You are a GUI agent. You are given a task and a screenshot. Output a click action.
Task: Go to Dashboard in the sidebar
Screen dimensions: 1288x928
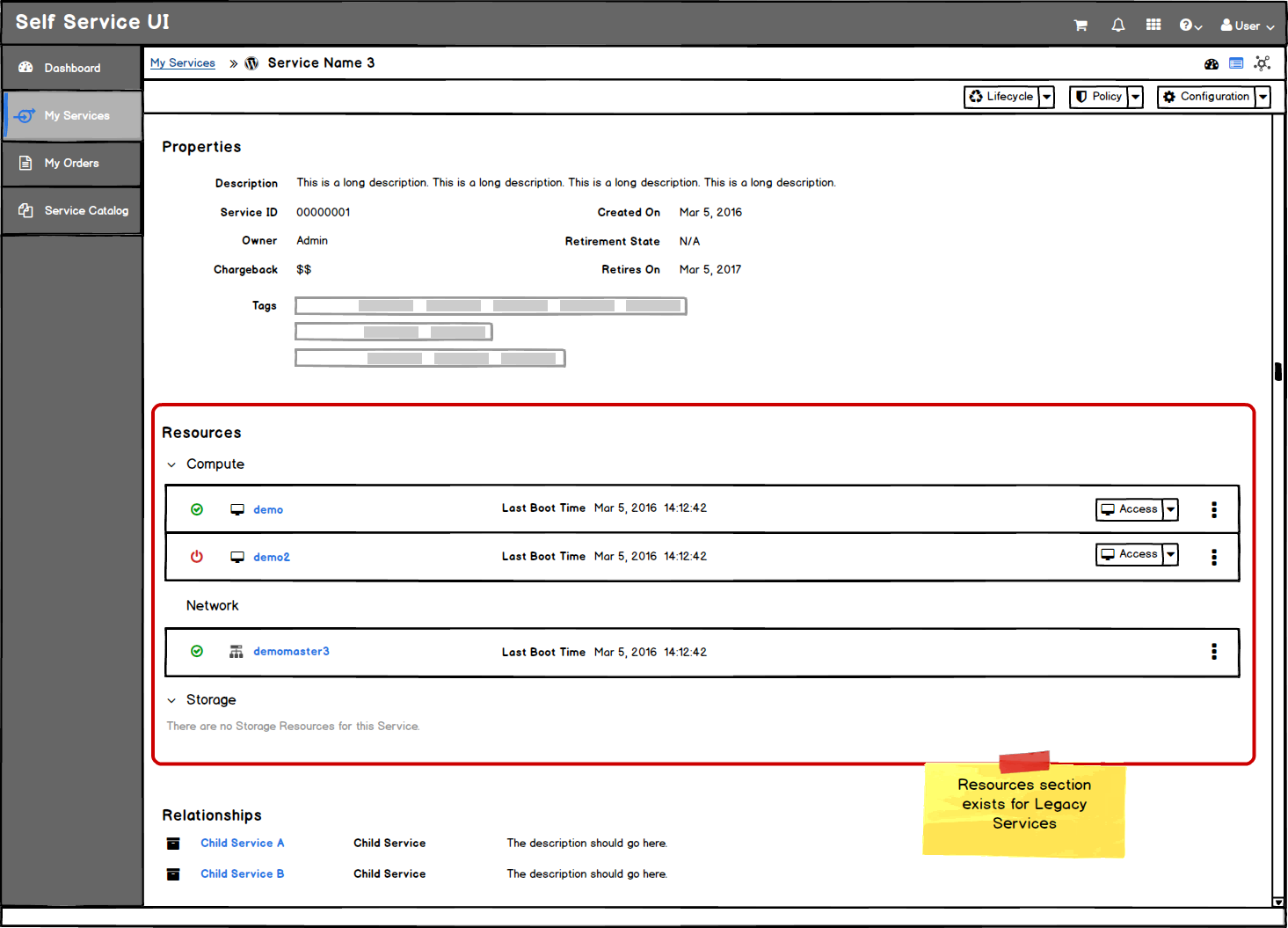(71, 68)
